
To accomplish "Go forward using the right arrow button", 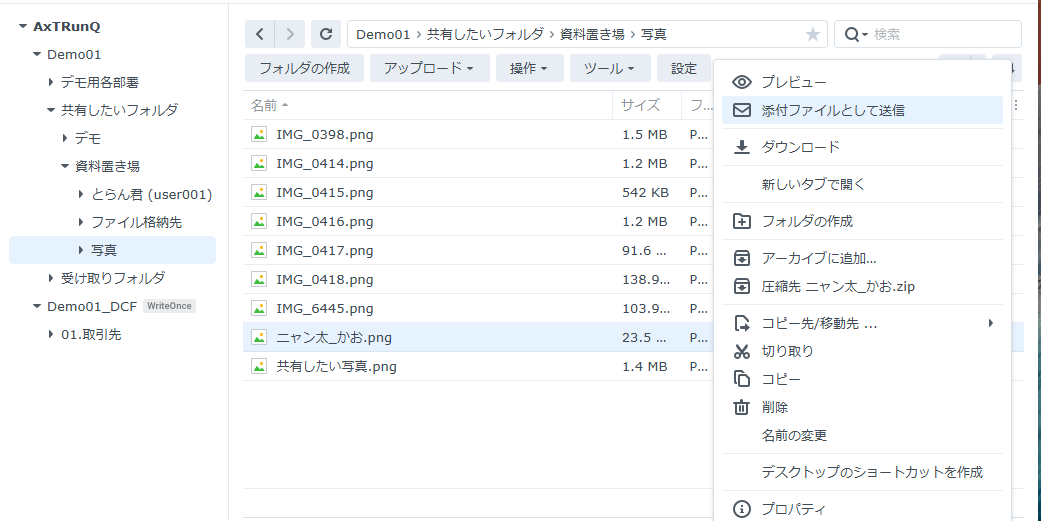I will 289,34.
